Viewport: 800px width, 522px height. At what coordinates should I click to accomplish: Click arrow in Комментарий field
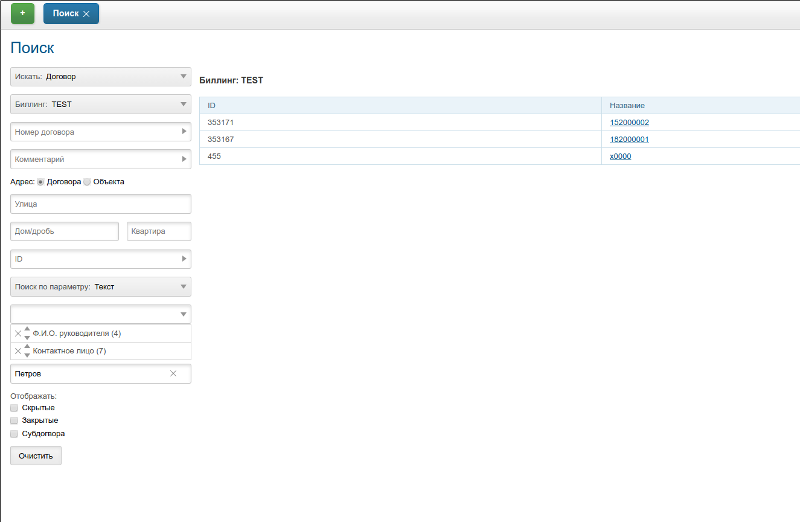click(184, 158)
